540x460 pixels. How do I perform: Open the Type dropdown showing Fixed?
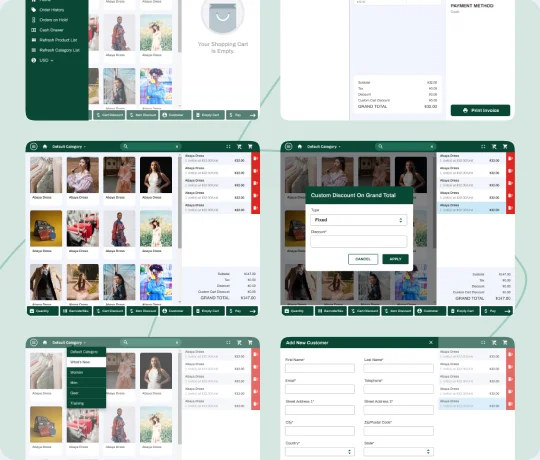click(359, 220)
